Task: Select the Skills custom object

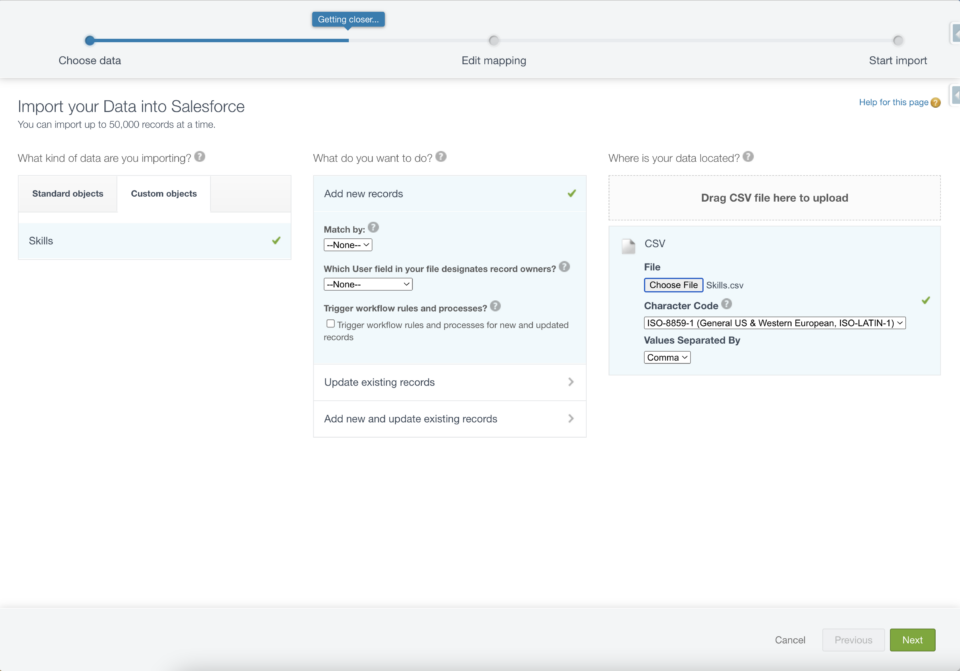Action: [x=154, y=241]
